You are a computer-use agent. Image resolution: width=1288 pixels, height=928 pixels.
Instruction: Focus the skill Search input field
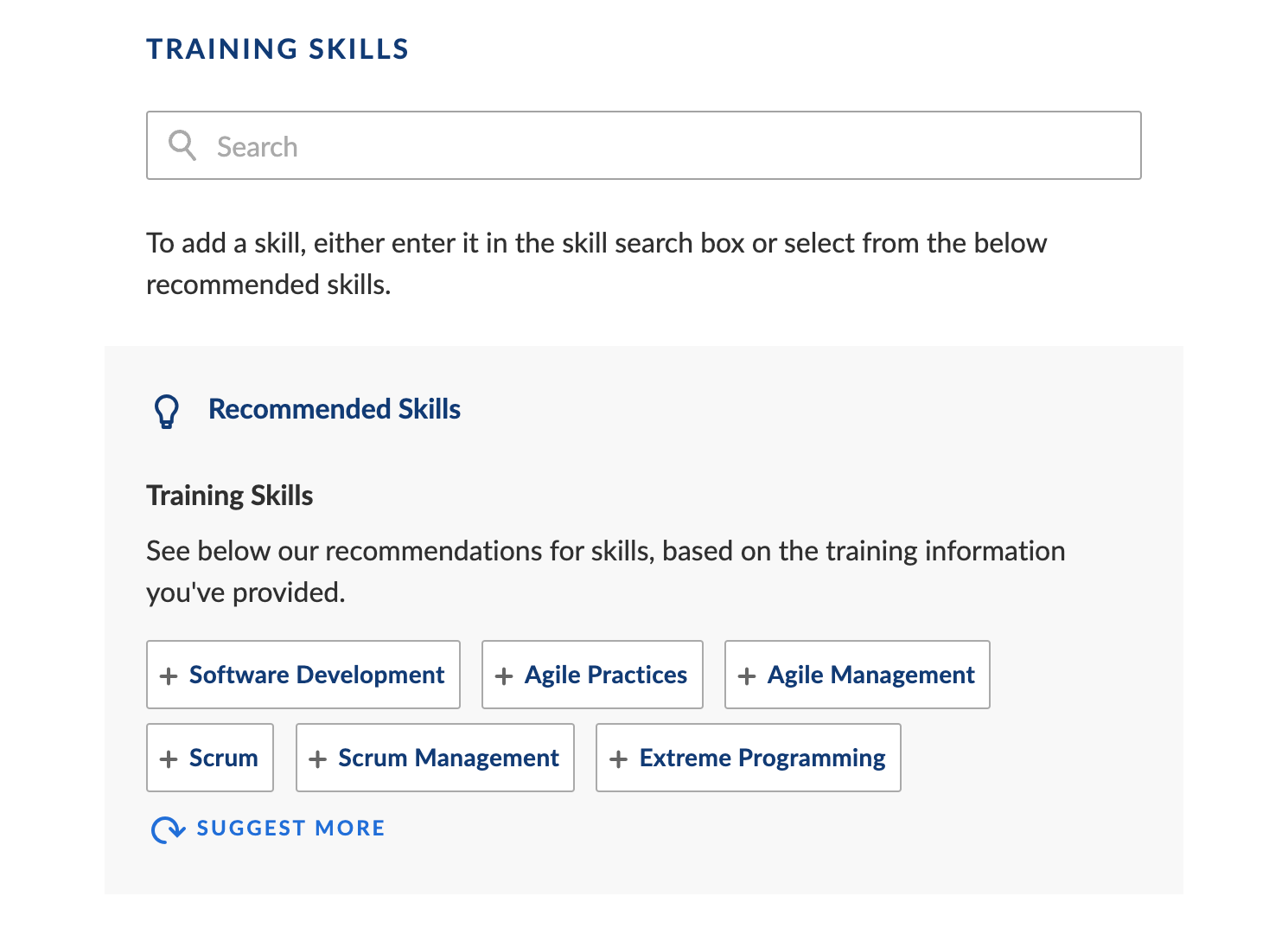[644, 145]
